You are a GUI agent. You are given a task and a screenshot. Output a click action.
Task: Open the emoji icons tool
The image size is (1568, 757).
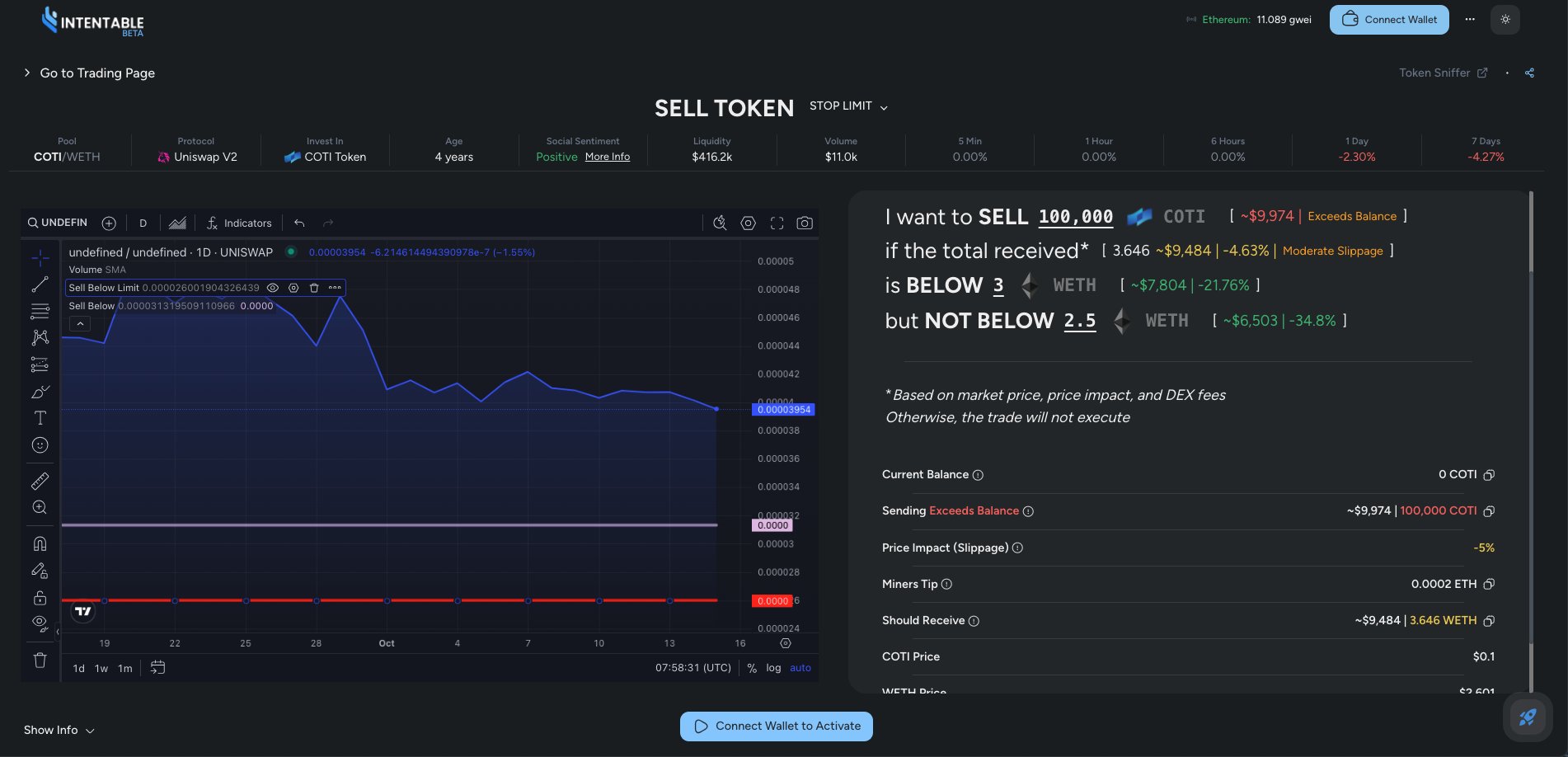40,444
